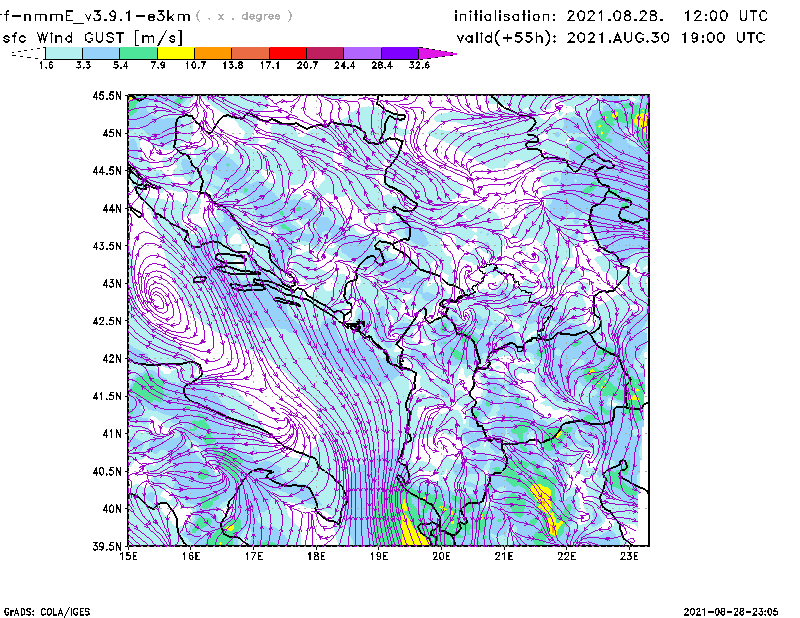800x618 pixels.
Task: Click the 41N latitude label
Action: [x=112, y=433]
